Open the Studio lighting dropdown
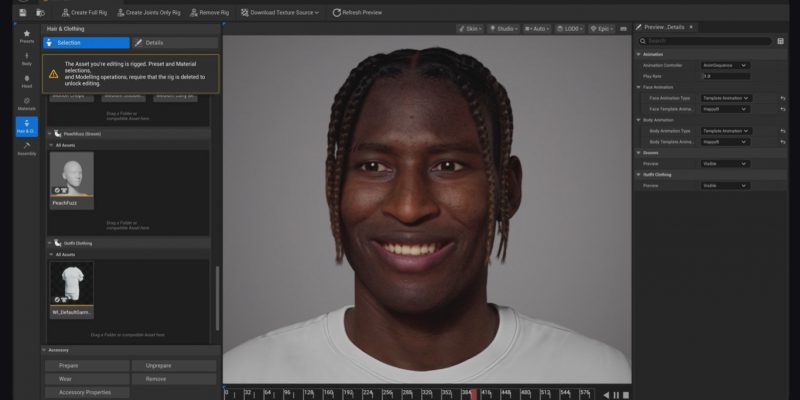Viewport: 800px width, 400px height. (504, 29)
